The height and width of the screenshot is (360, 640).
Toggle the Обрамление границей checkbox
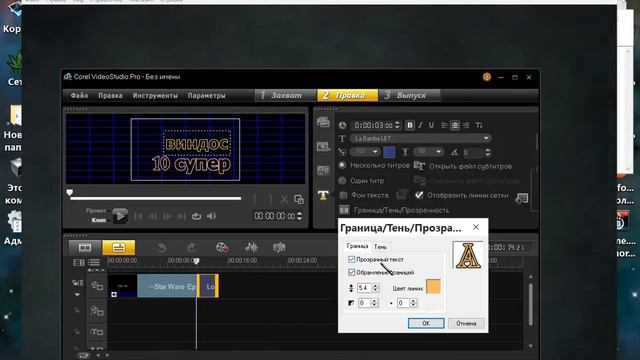point(351,272)
